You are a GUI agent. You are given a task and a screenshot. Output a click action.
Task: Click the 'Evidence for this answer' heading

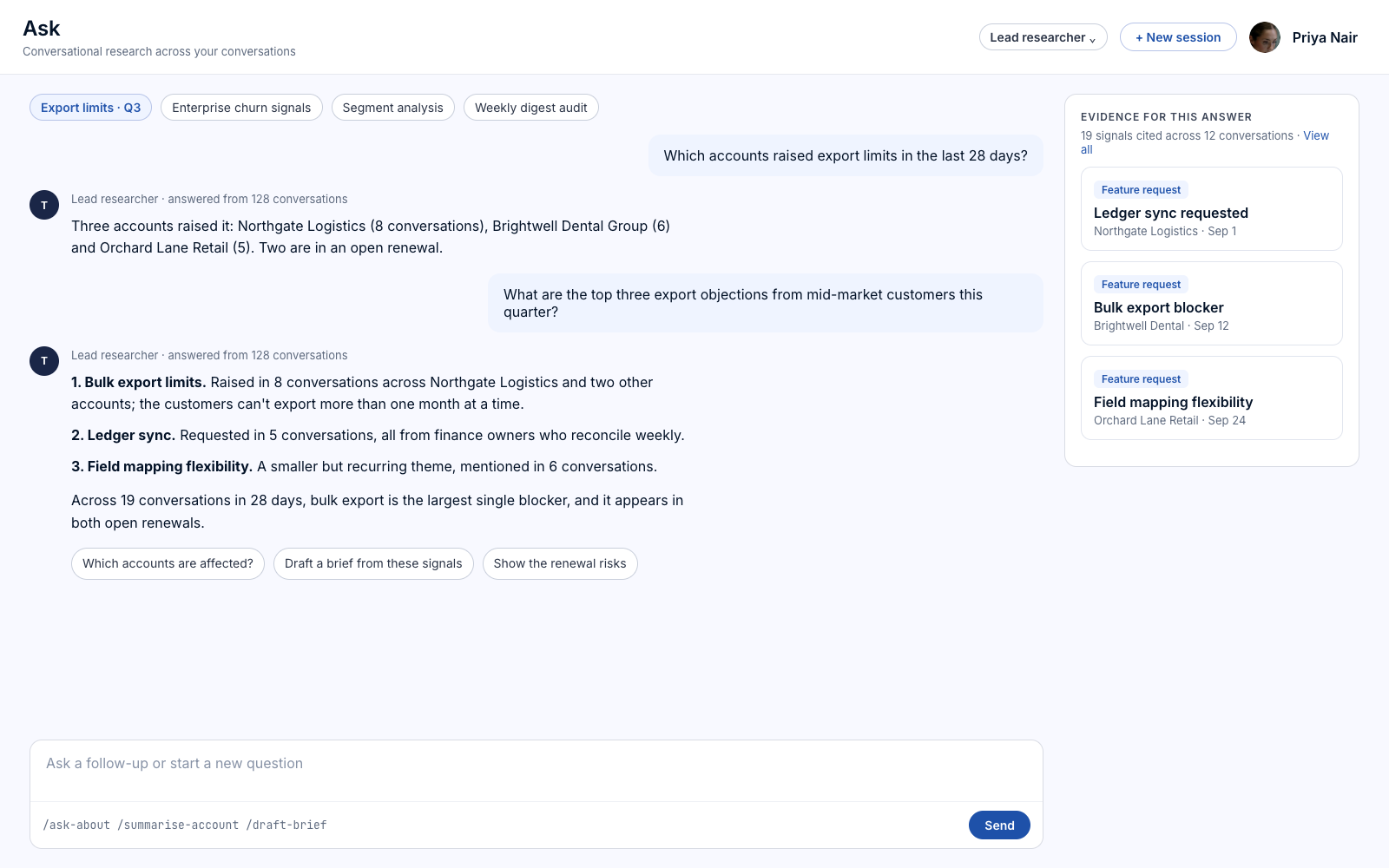[1166, 117]
